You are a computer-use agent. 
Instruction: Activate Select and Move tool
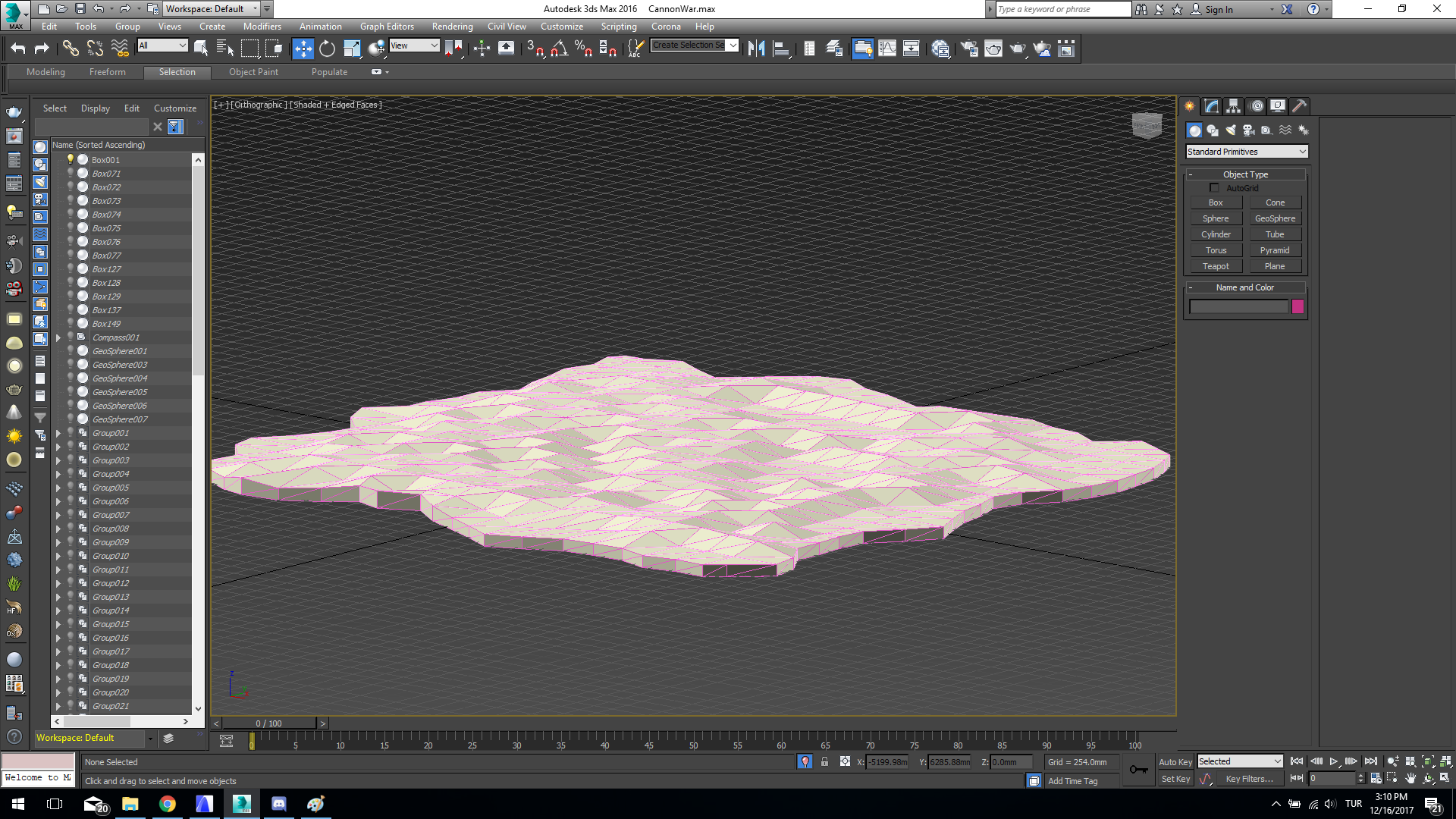[303, 49]
